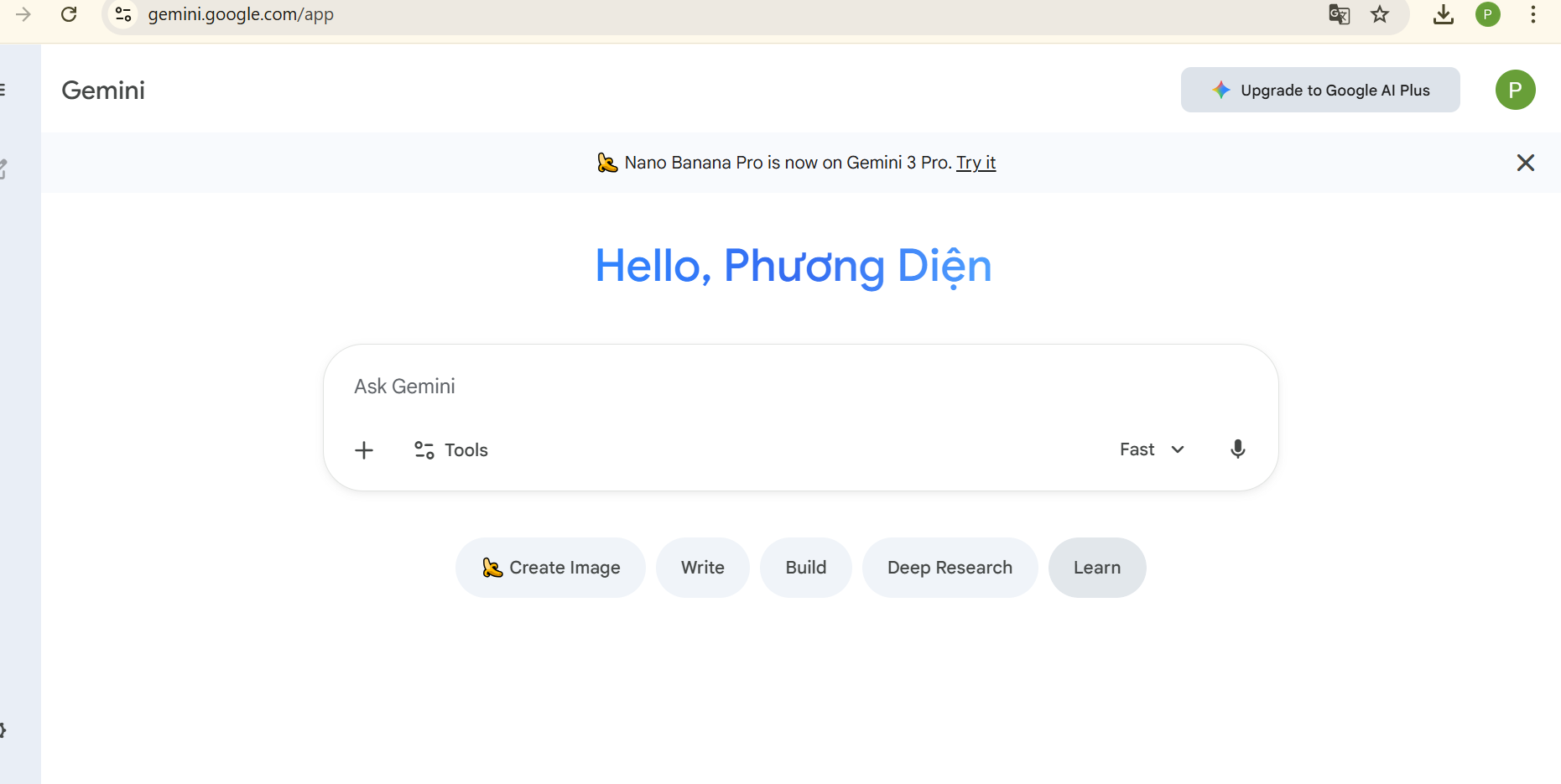Open the Chrome profile avatar P
This screenshot has width=1561, height=784.
[1489, 14]
